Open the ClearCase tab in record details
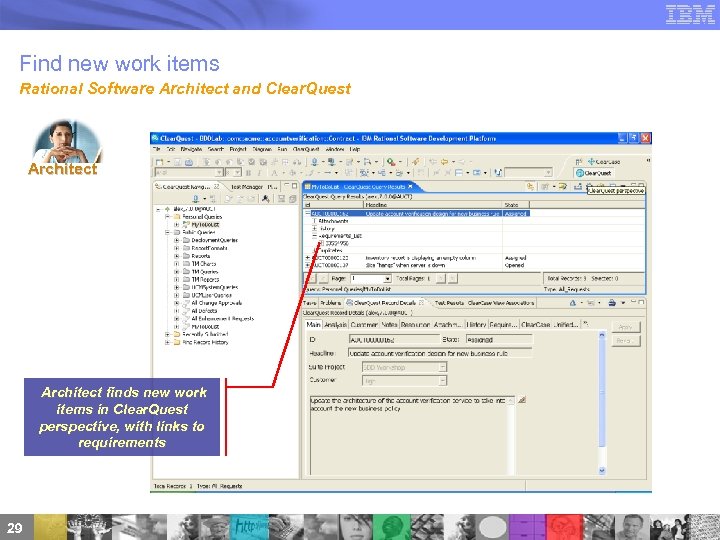720x540 pixels. (535, 324)
